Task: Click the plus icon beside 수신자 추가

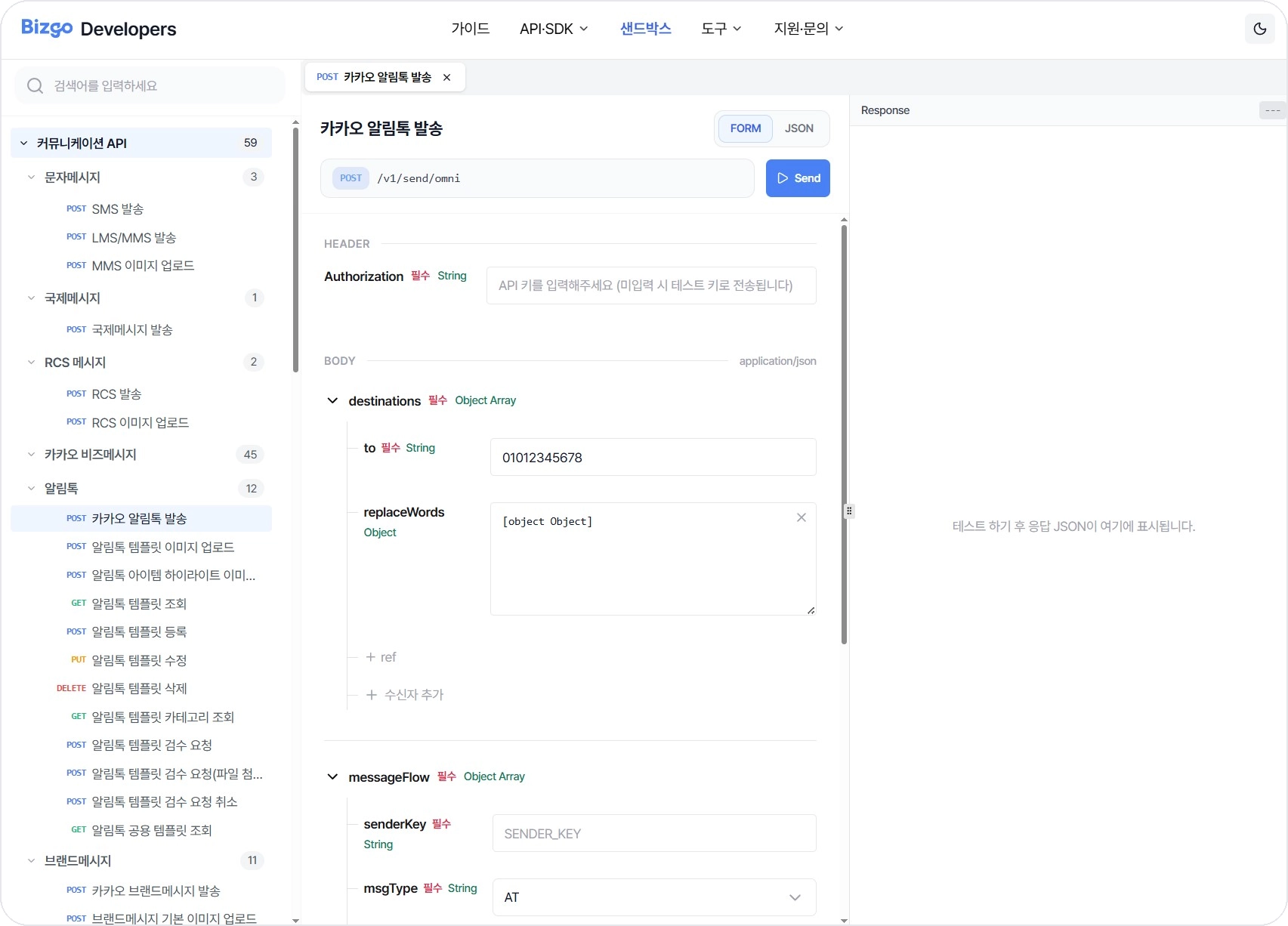Action: coord(370,695)
